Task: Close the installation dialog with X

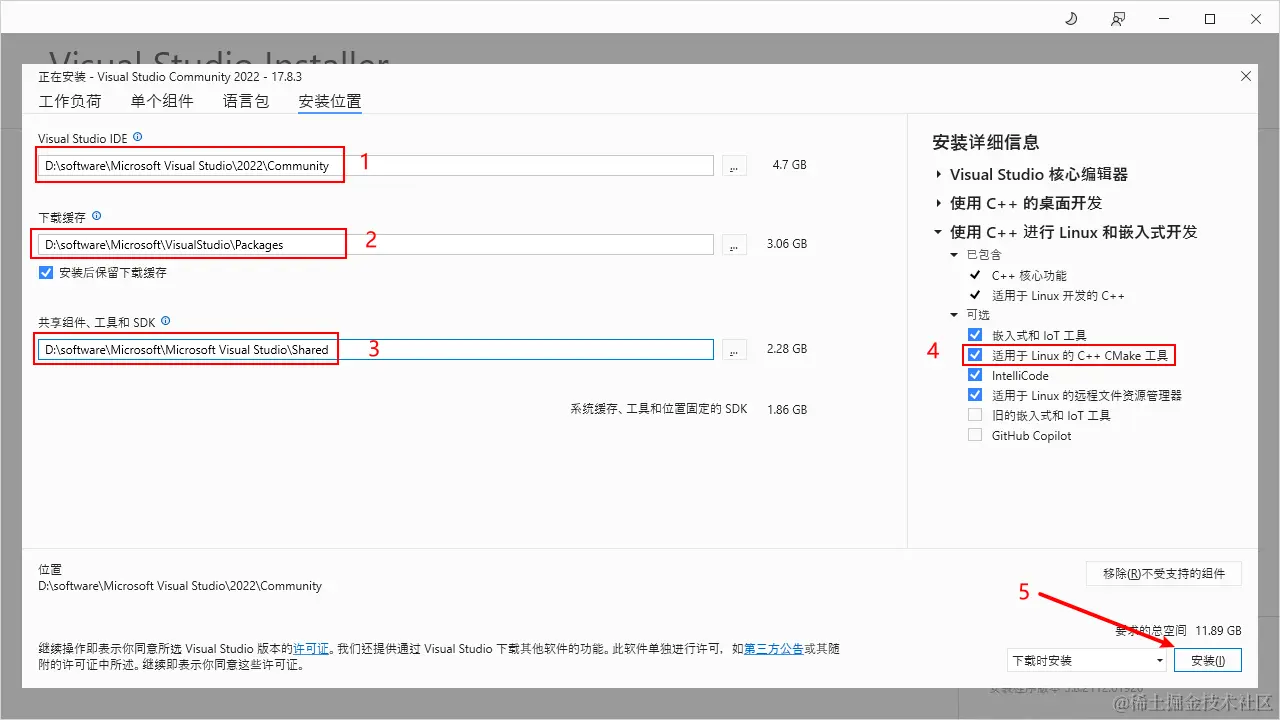Action: point(1245,76)
